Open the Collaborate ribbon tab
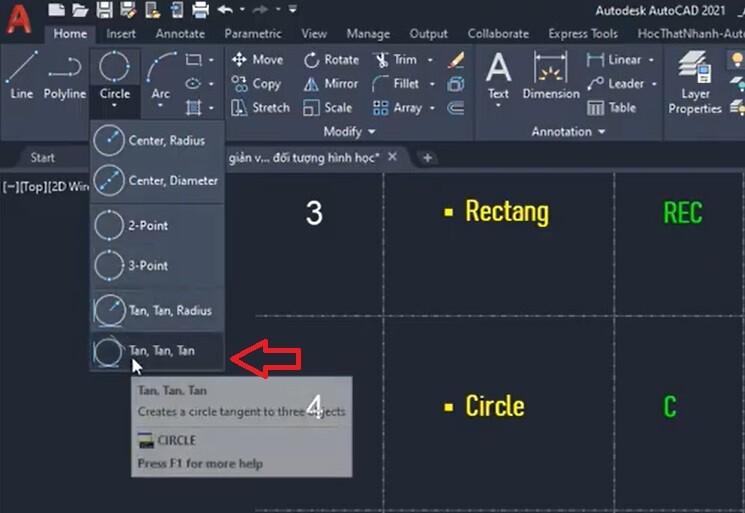Viewport: 745px width, 513px height. pyautogui.click(x=498, y=34)
